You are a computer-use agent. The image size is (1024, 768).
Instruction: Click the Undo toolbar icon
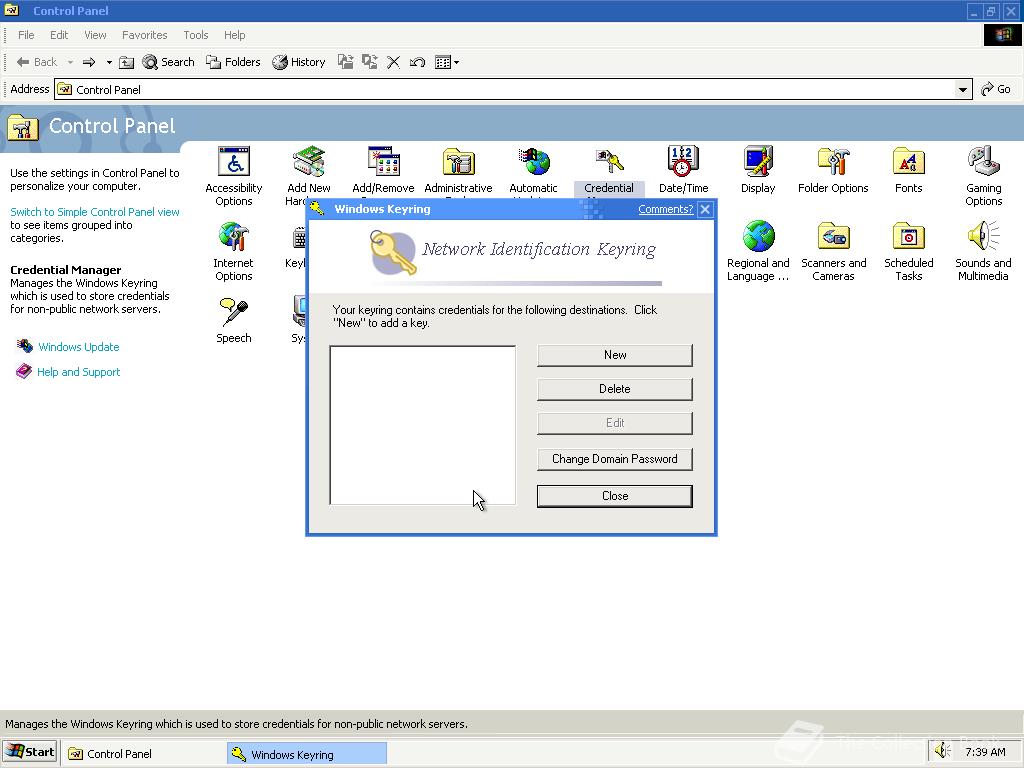(x=417, y=62)
